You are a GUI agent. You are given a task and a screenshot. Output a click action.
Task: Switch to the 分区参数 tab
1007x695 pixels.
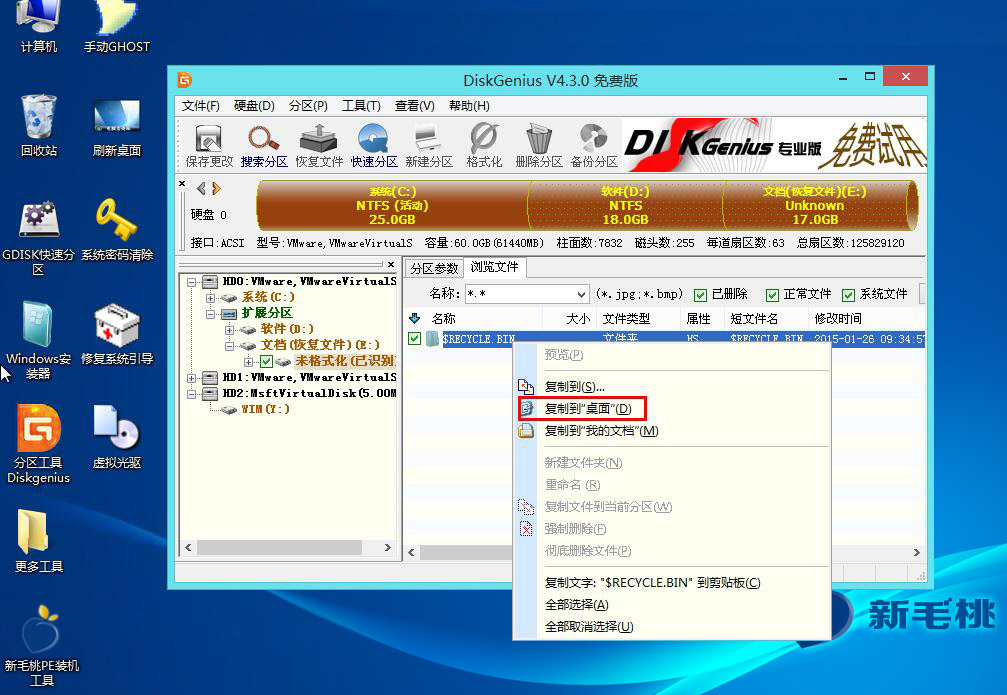[434, 268]
